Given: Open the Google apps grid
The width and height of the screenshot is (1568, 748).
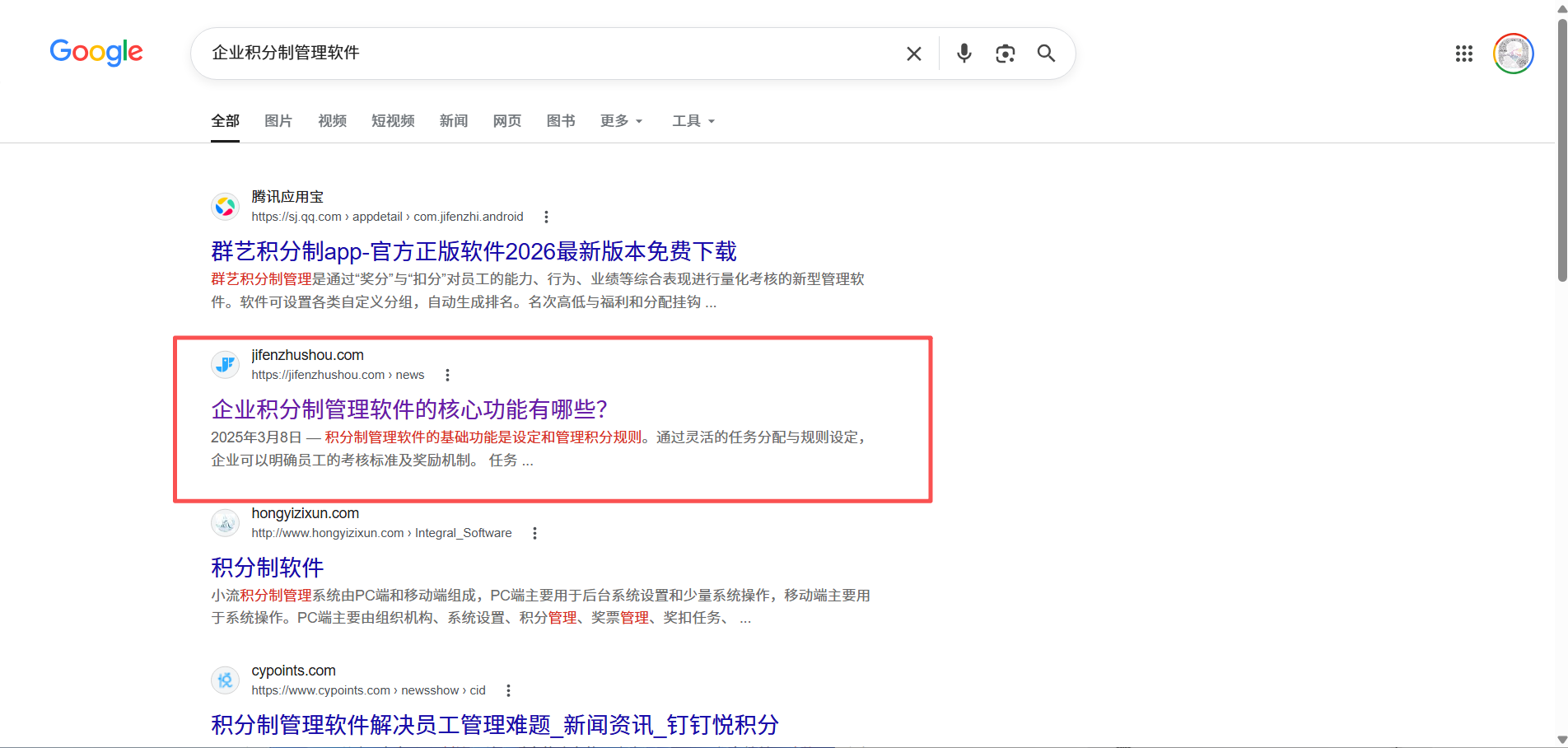Looking at the screenshot, I should coord(1464,54).
